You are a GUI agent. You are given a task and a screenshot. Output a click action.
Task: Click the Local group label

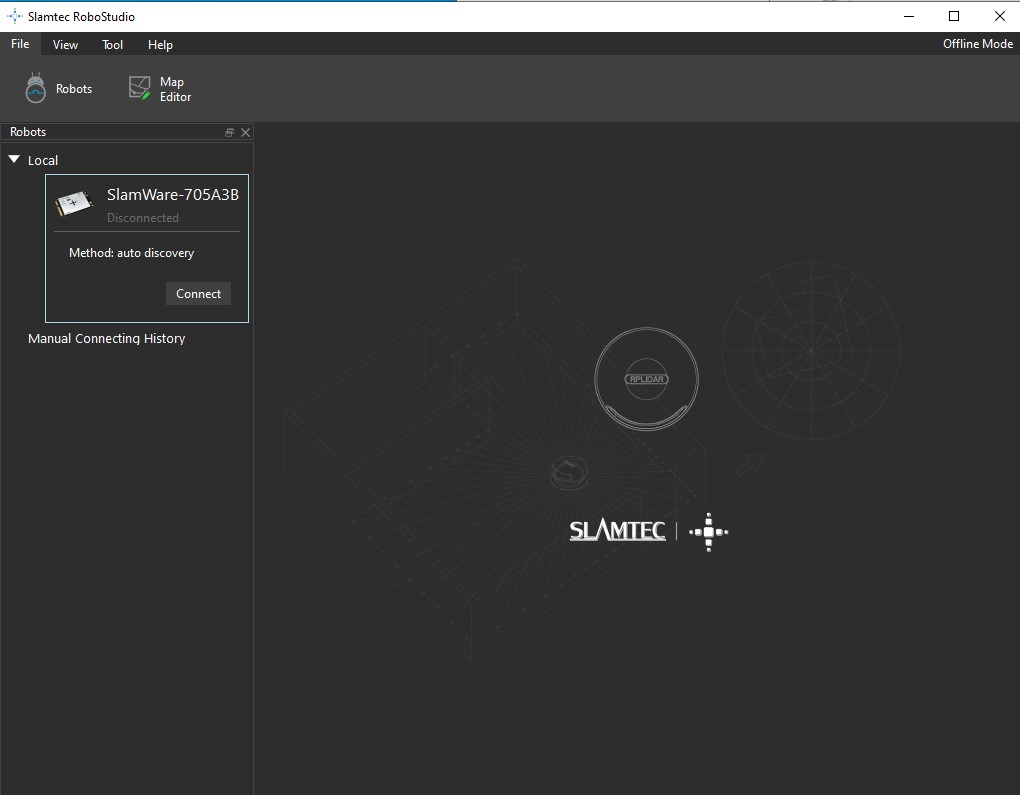coord(43,160)
